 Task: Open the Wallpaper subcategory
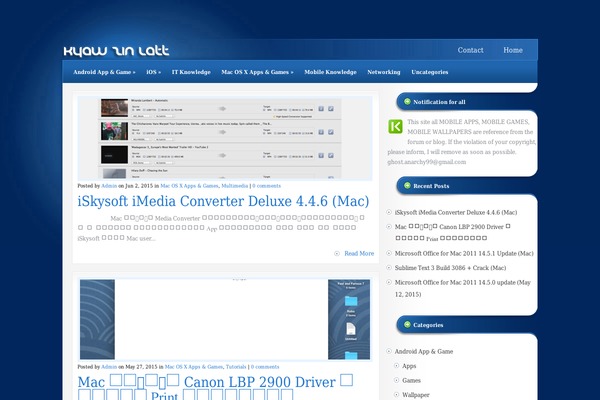click(416, 395)
